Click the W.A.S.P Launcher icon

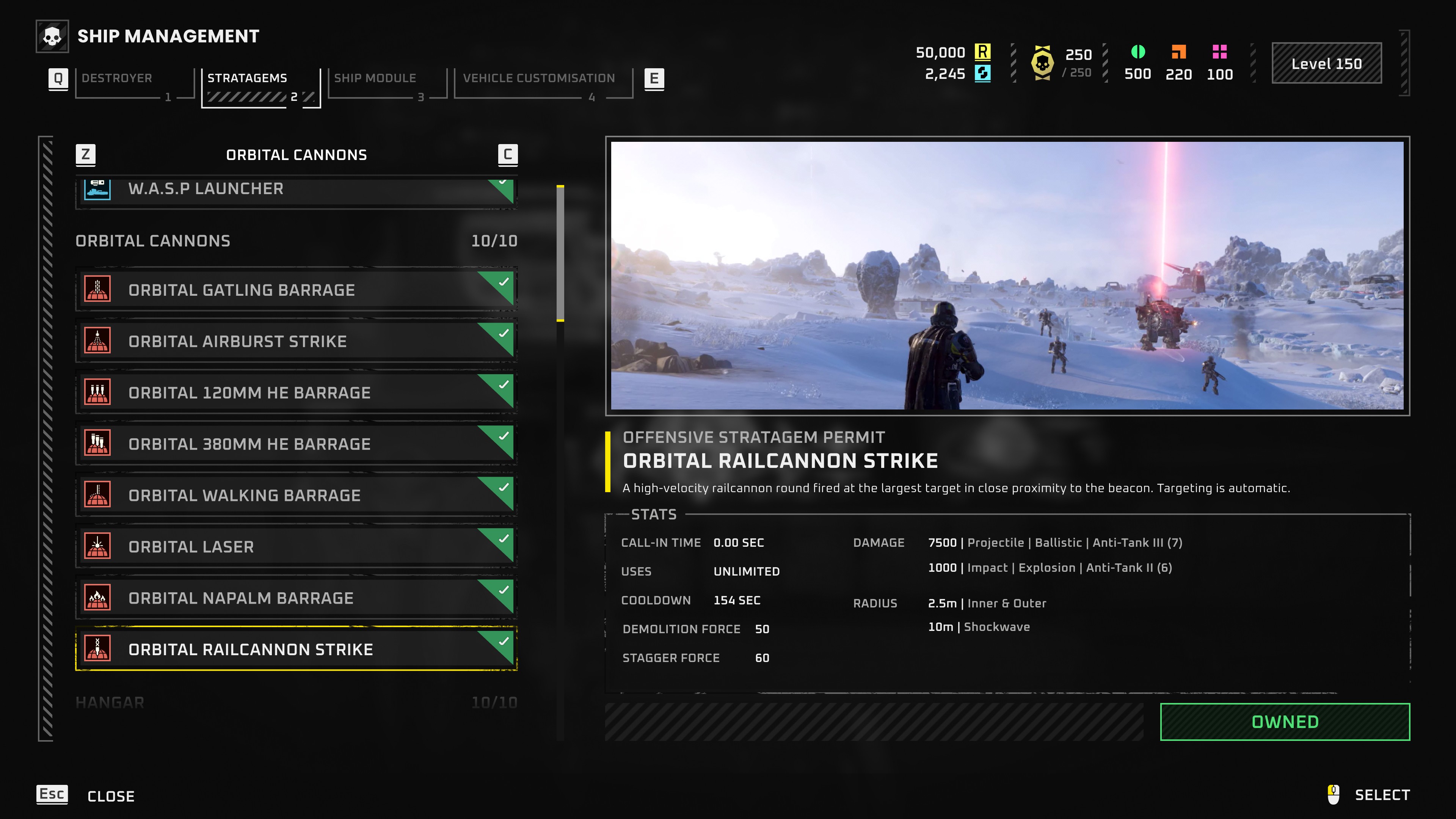pos(97,189)
